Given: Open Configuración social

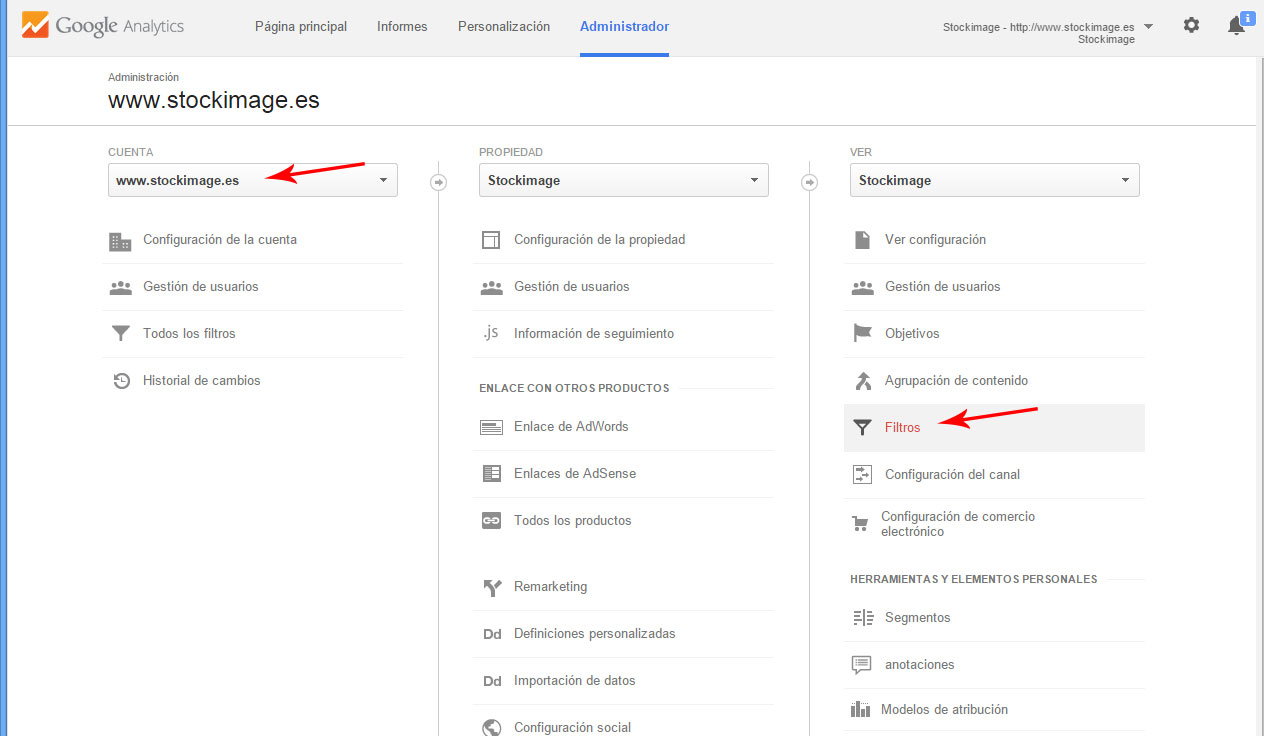Looking at the screenshot, I should tap(573, 728).
